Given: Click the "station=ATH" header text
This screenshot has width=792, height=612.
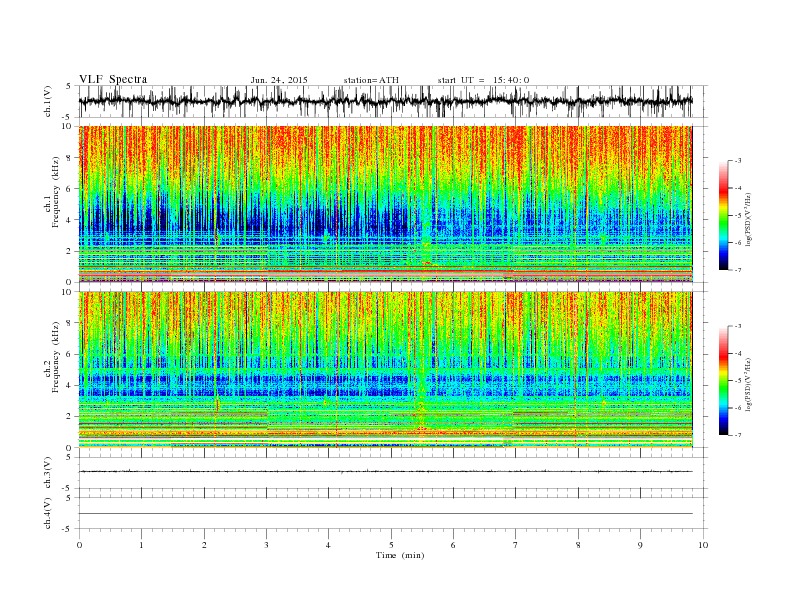Looking at the screenshot, I should 371,80.
